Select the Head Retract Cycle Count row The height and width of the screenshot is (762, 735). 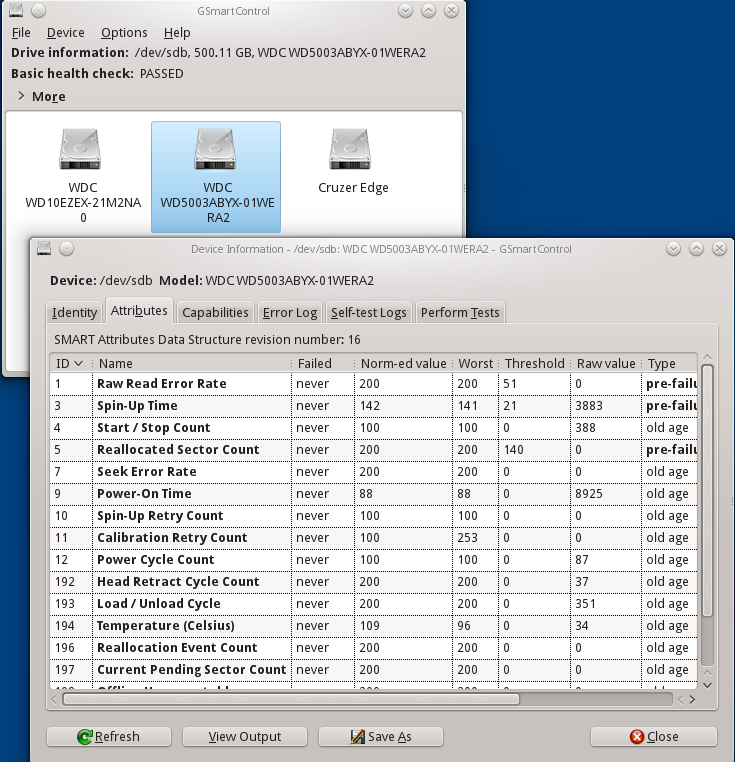coord(373,582)
